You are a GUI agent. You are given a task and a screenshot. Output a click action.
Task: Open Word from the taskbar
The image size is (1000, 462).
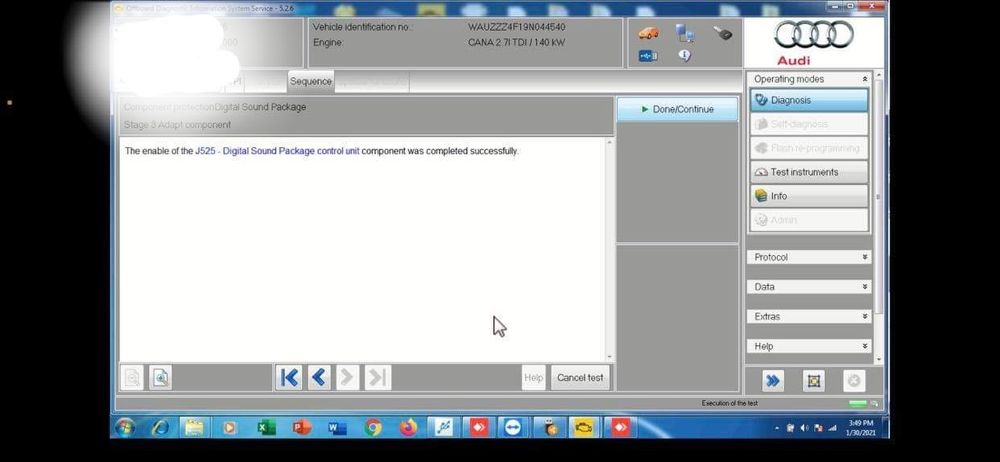point(337,427)
